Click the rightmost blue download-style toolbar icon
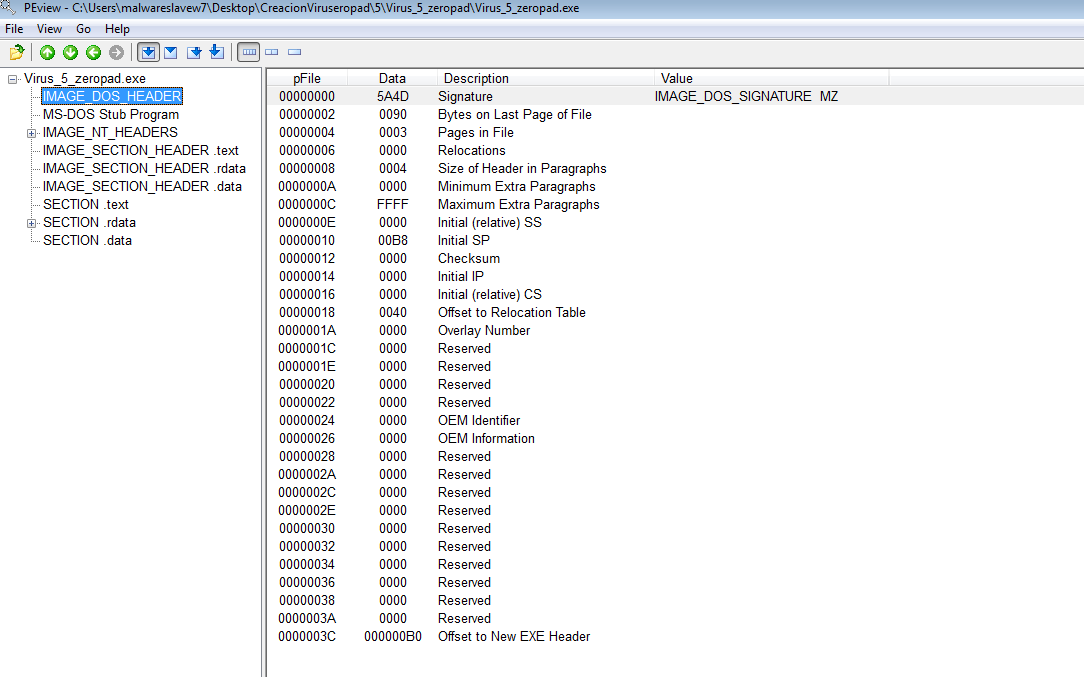Image resolution: width=1084 pixels, height=677 pixels. pos(216,52)
